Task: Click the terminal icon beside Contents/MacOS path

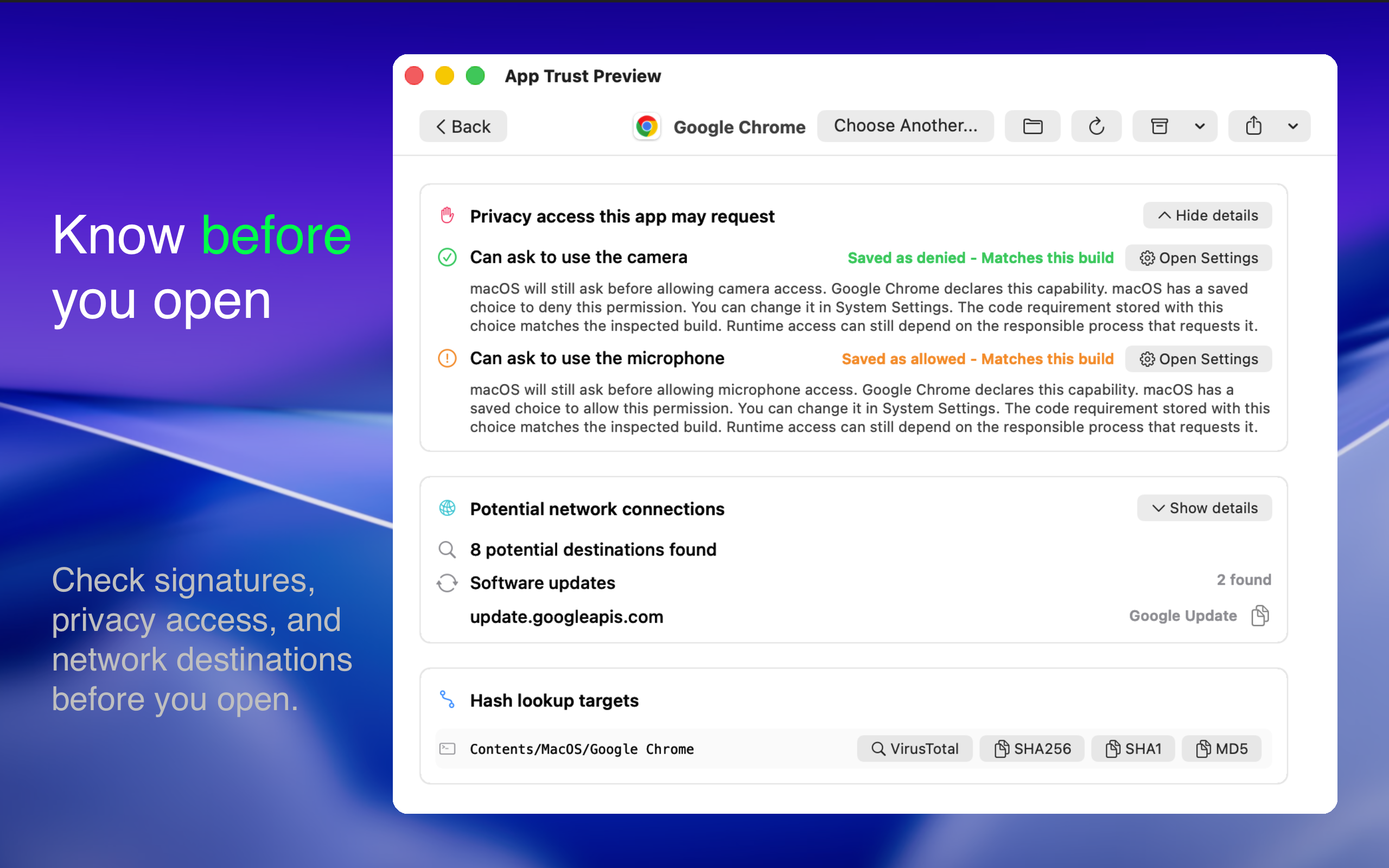Action: tap(447, 749)
